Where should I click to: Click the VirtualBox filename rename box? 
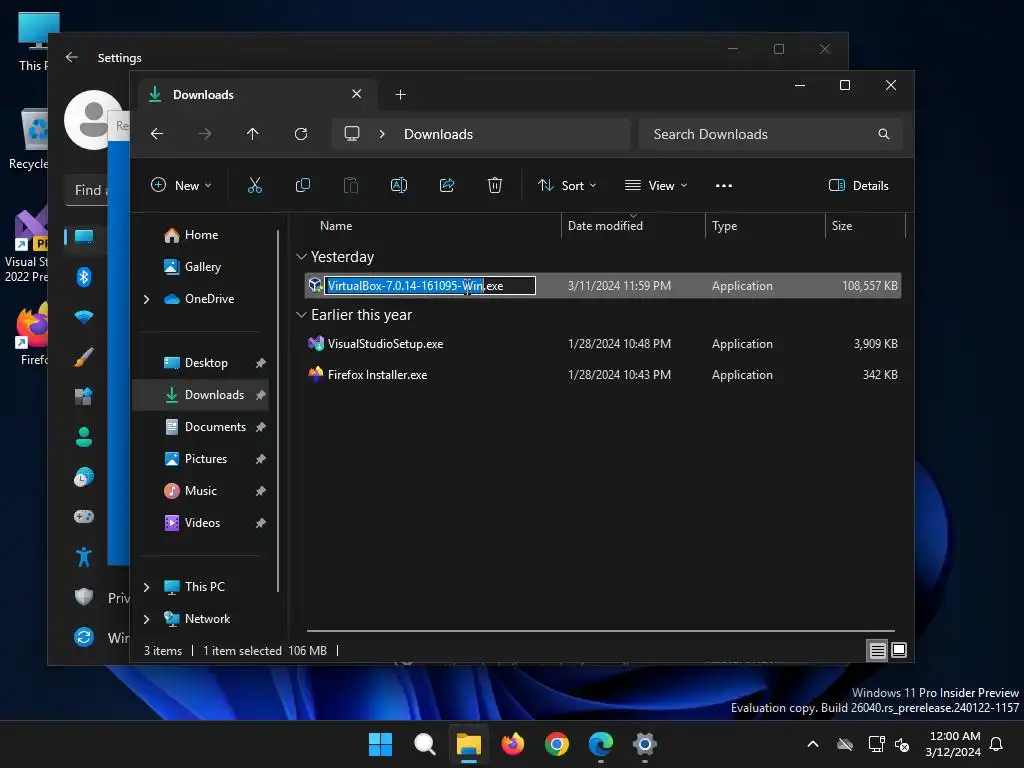point(430,286)
